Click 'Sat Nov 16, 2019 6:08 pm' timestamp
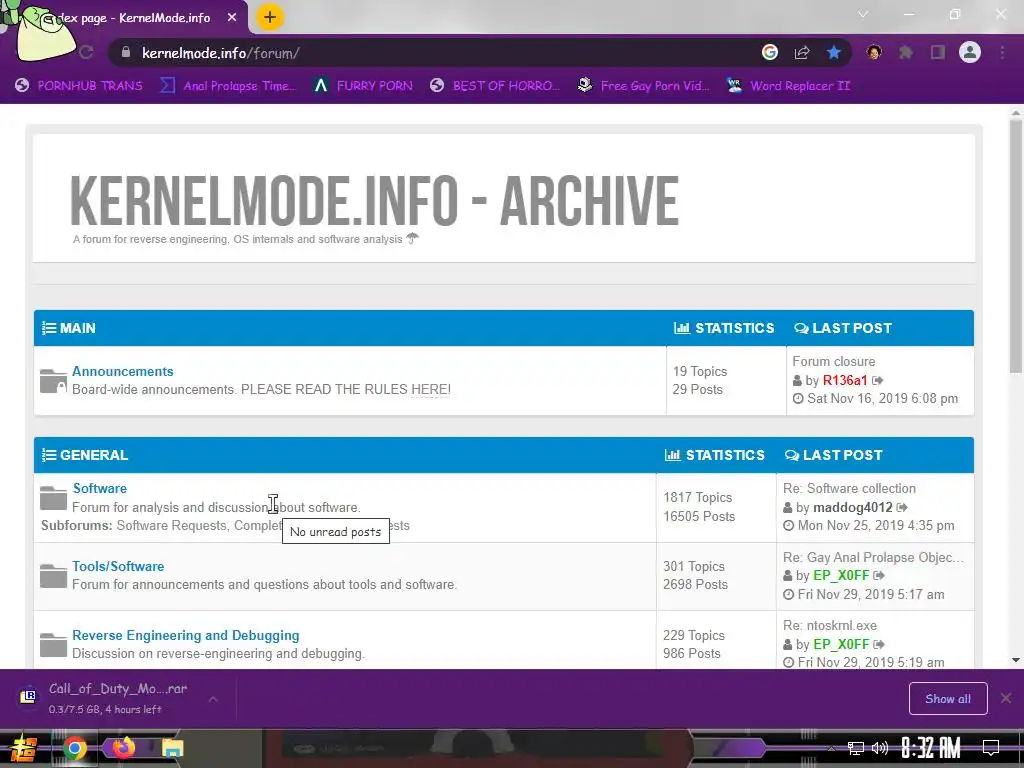 [x=882, y=398]
